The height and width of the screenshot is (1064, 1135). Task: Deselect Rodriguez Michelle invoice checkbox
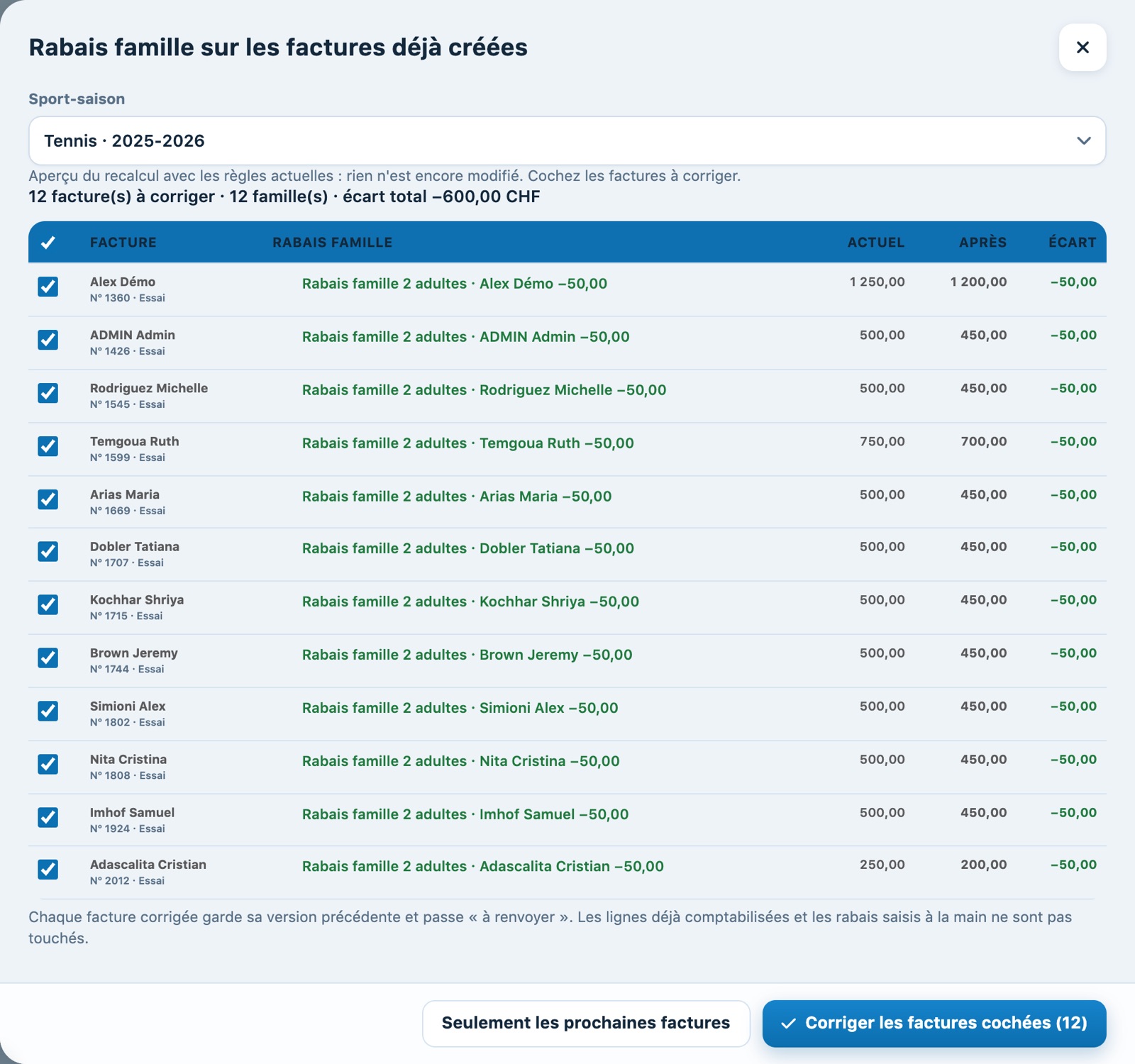pyautogui.click(x=48, y=393)
